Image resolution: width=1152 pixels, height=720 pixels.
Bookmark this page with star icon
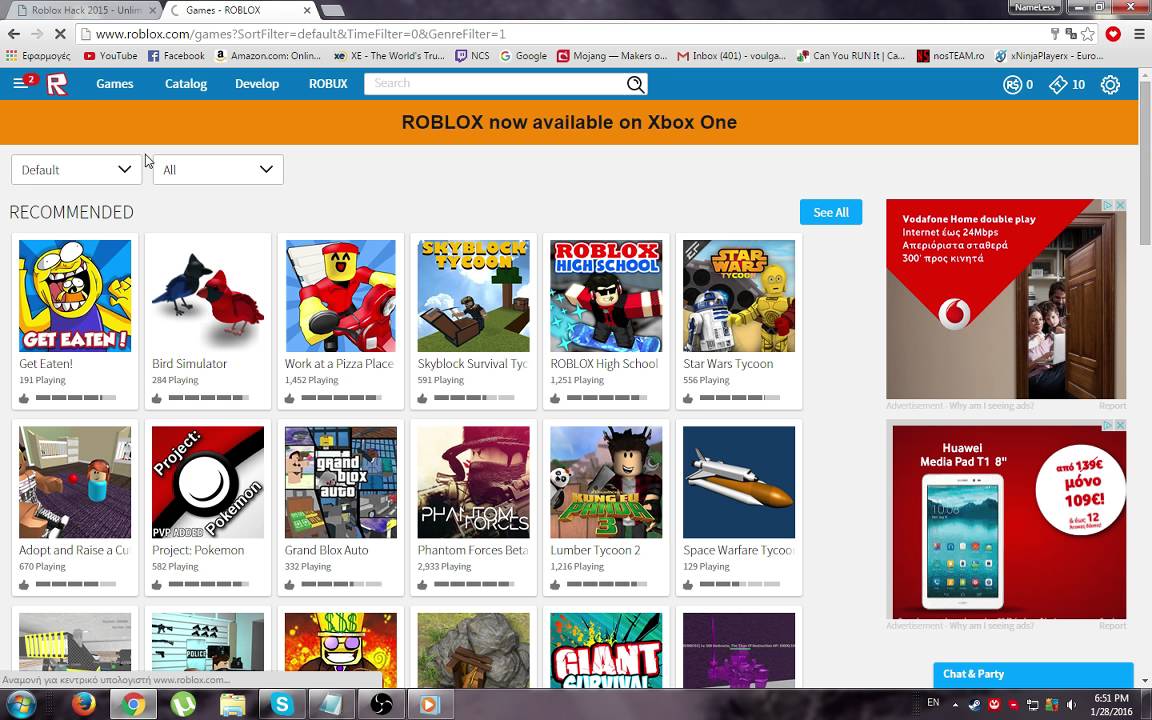pyautogui.click(x=1087, y=34)
